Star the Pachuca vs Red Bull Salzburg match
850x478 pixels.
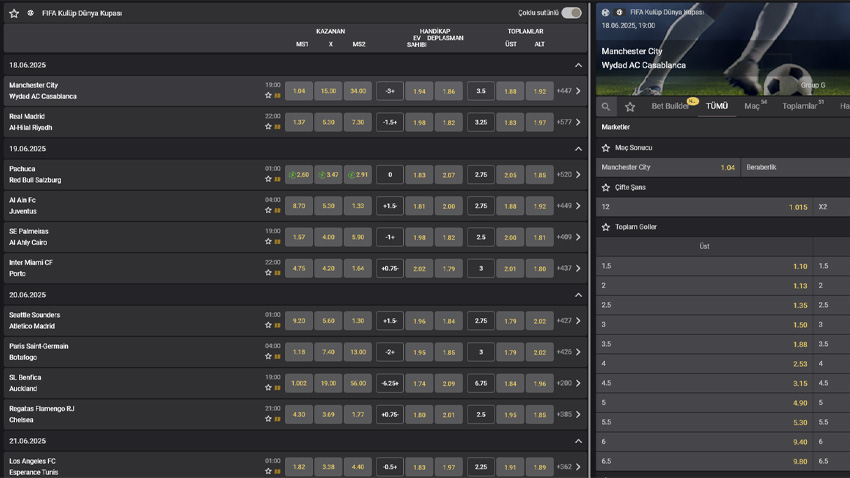[x=268, y=179]
